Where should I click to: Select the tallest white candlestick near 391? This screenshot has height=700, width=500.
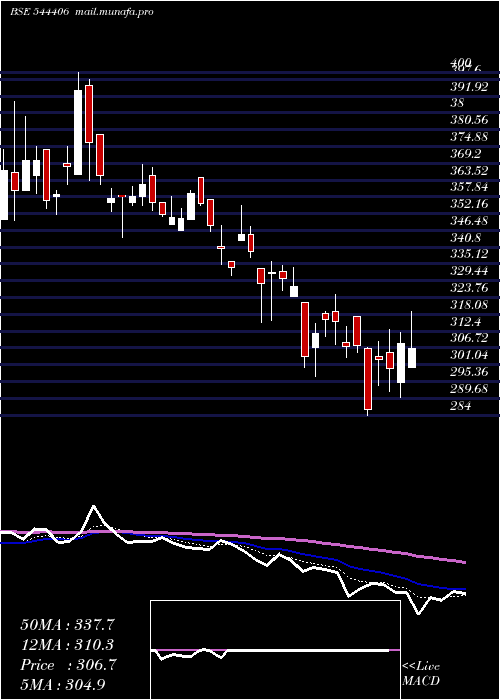tap(78, 132)
